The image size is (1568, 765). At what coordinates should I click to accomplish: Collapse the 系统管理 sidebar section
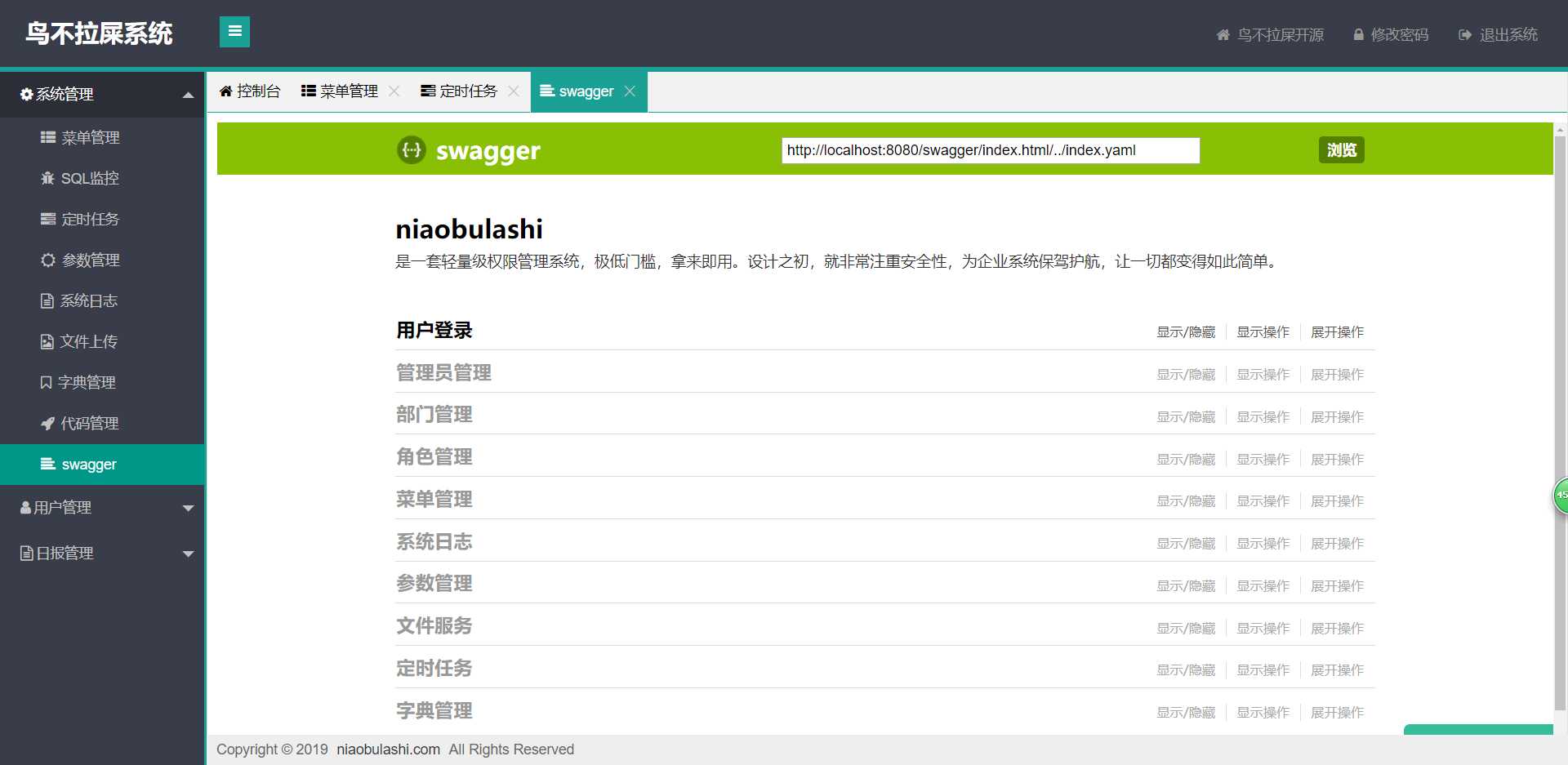click(x=188, y=95)
